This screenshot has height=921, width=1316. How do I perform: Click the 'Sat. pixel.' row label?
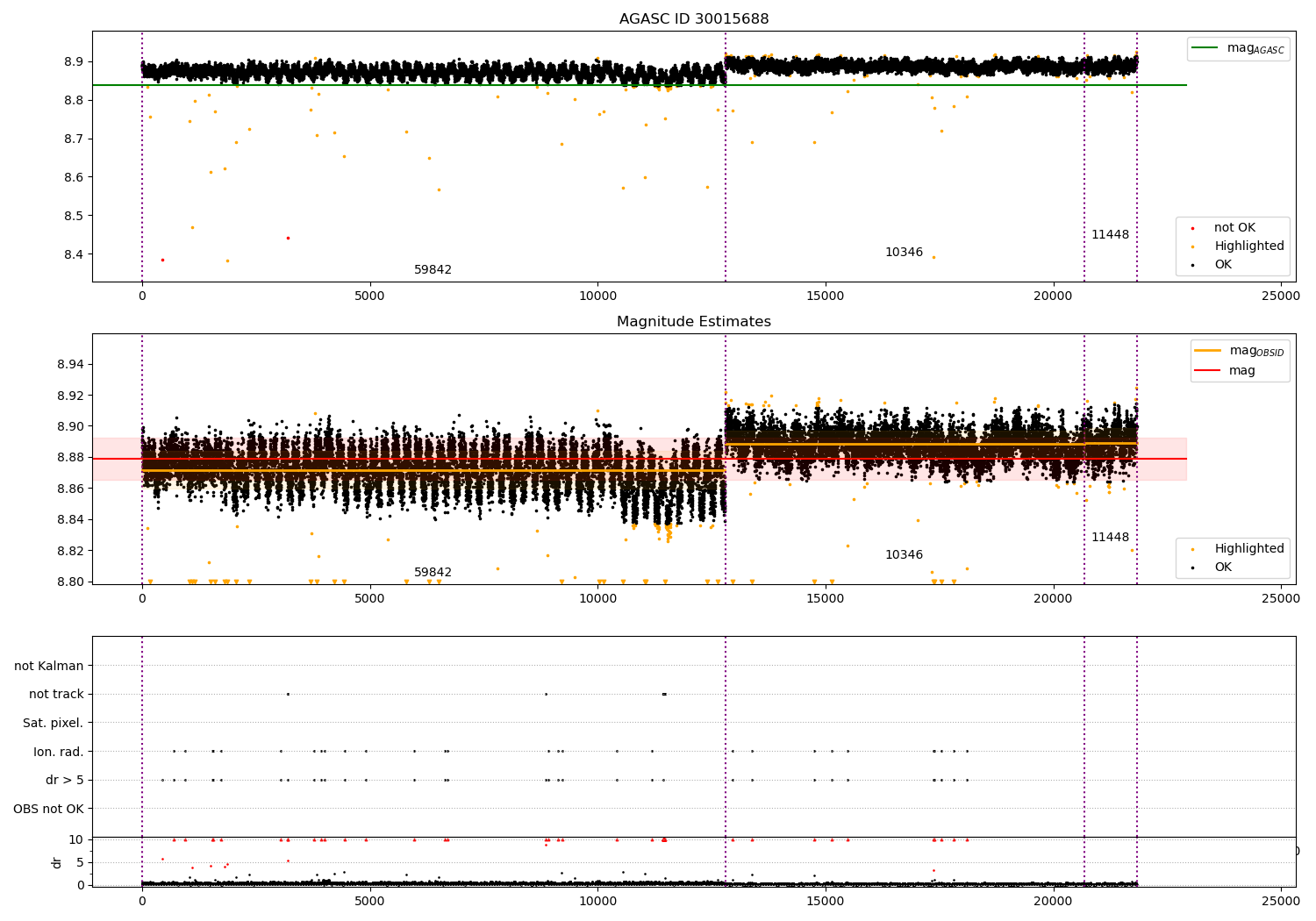pos(54,724)
